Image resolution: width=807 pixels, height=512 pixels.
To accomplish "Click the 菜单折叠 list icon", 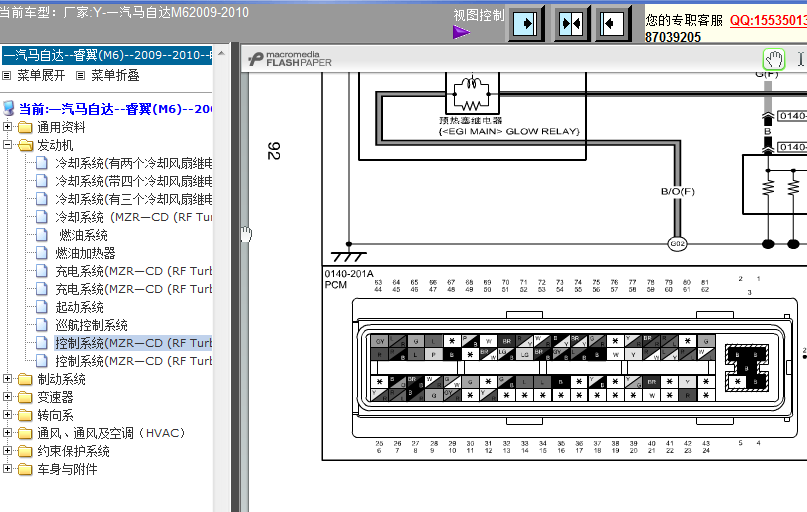I will pyautogui.click(x=80, y=76).
